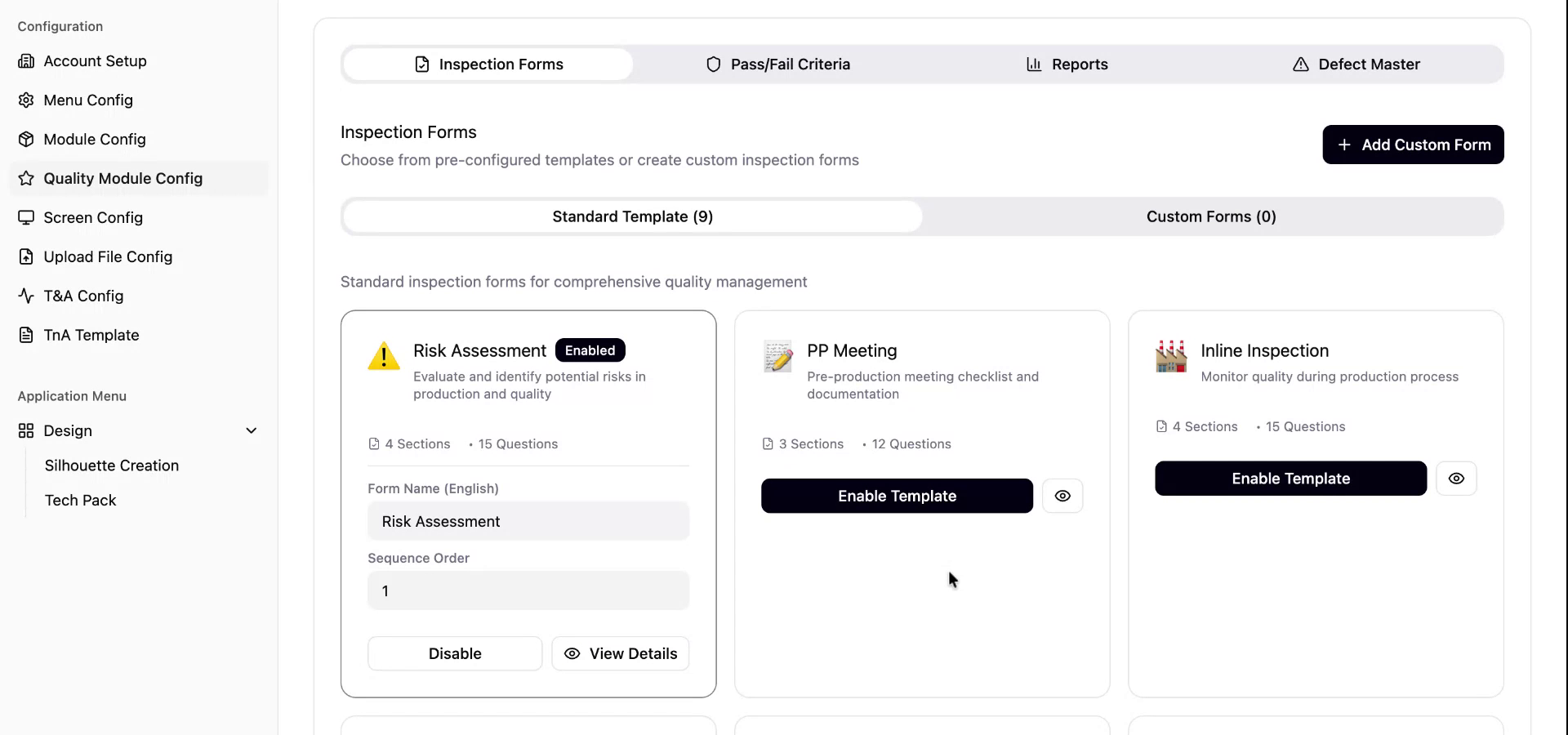Collapse the Design menu chevron
The width and height of the screenshot is (1568, 735).
[252, 431]
